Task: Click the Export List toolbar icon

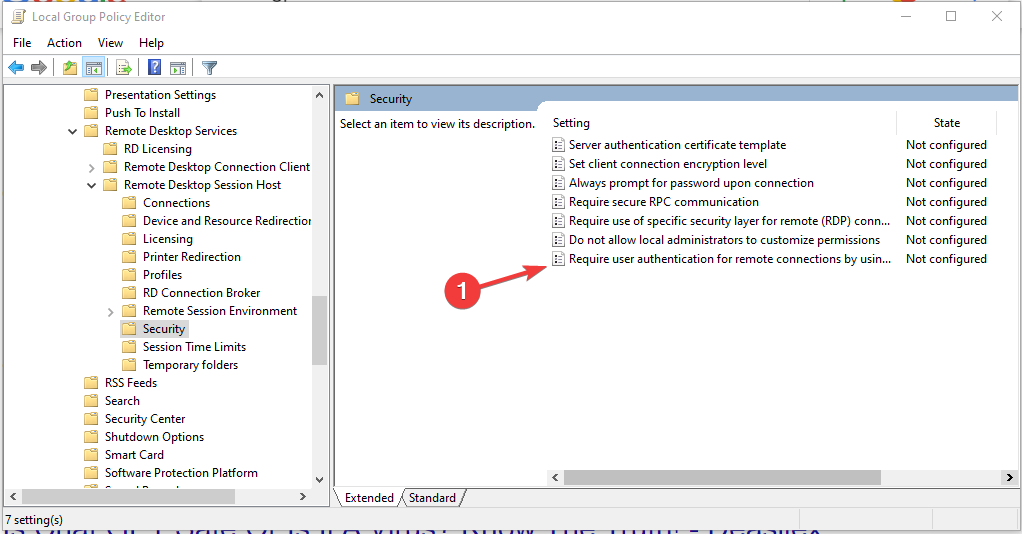Action: point(124,67)
